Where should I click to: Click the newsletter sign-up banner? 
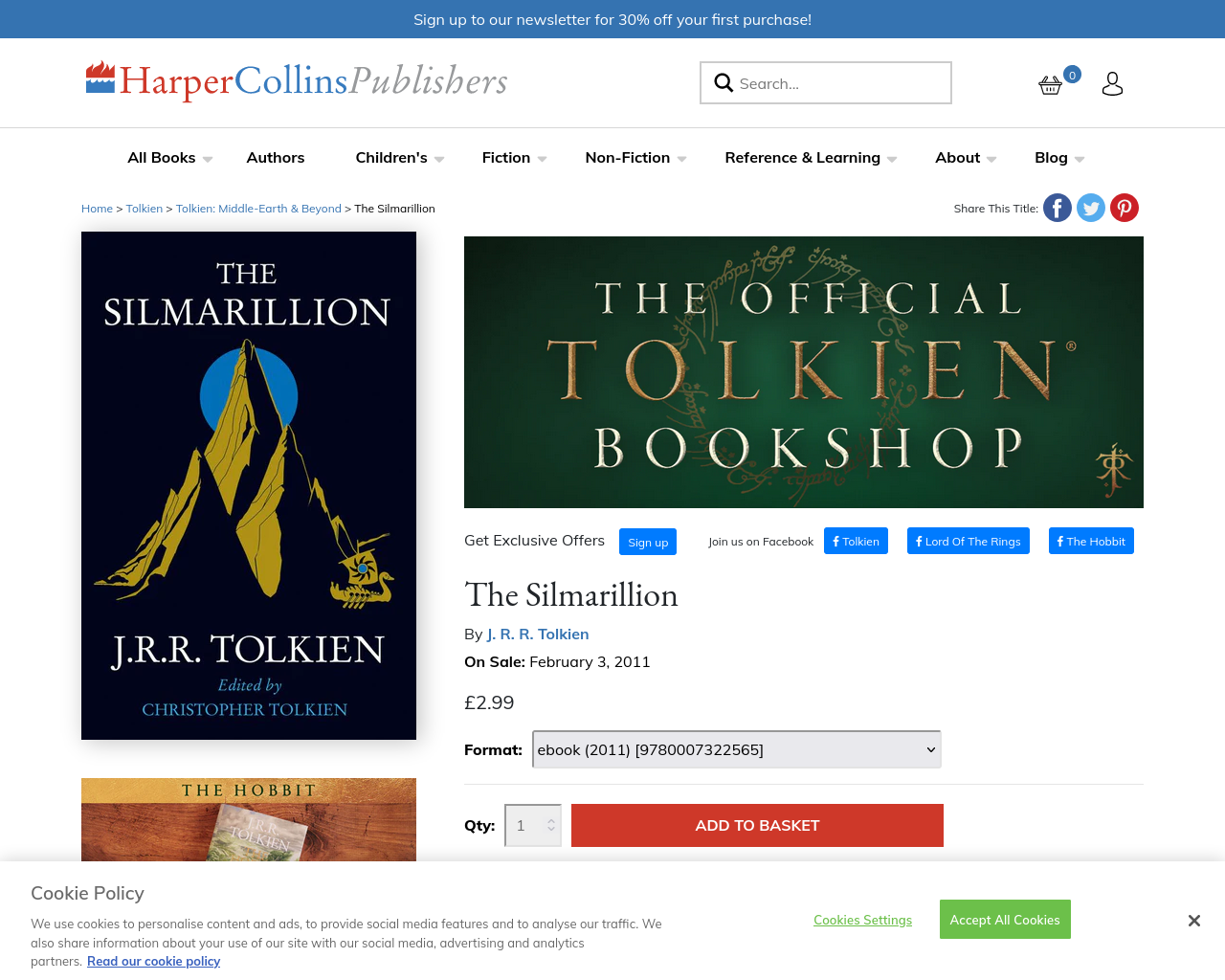612,19
